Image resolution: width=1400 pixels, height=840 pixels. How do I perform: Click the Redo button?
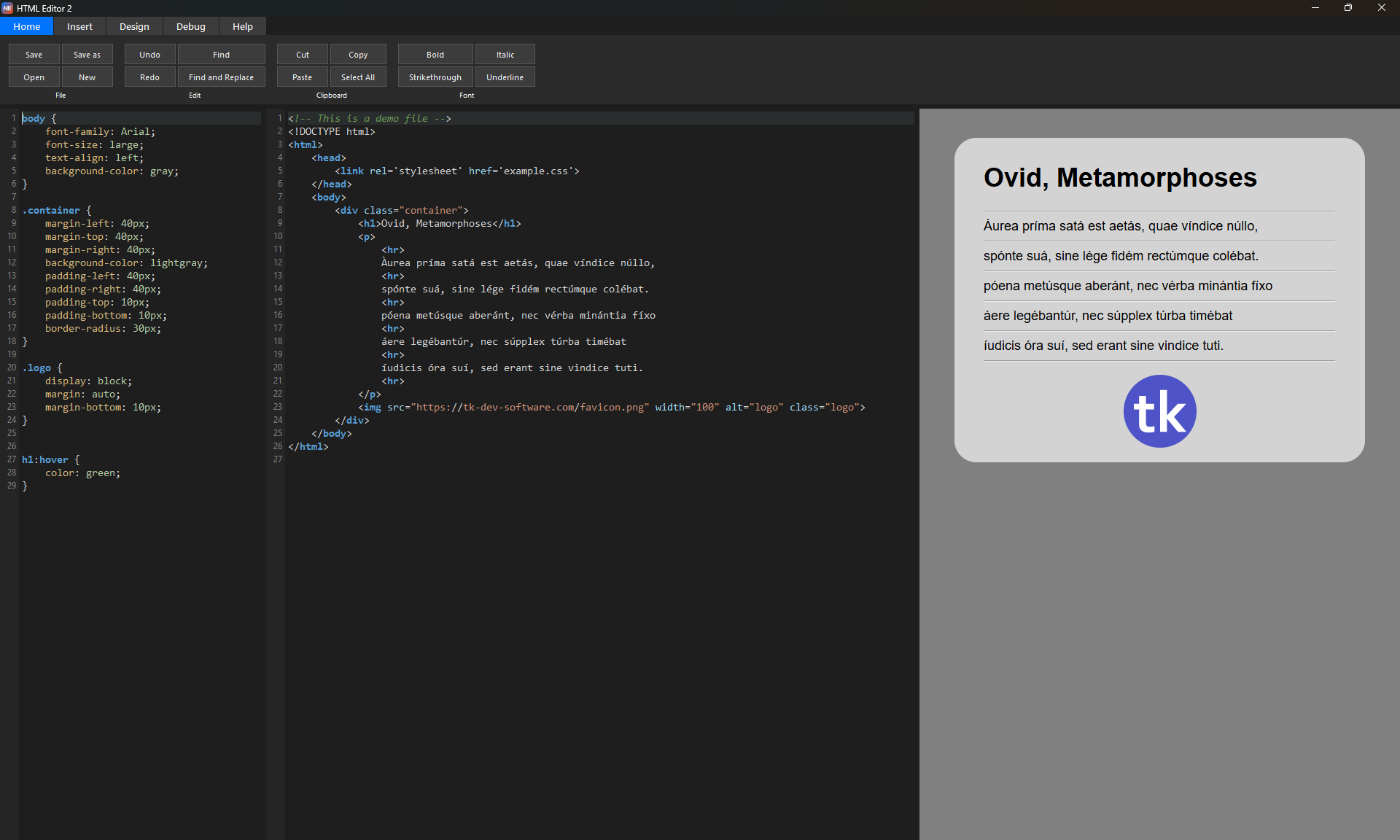tap(149, 77)
